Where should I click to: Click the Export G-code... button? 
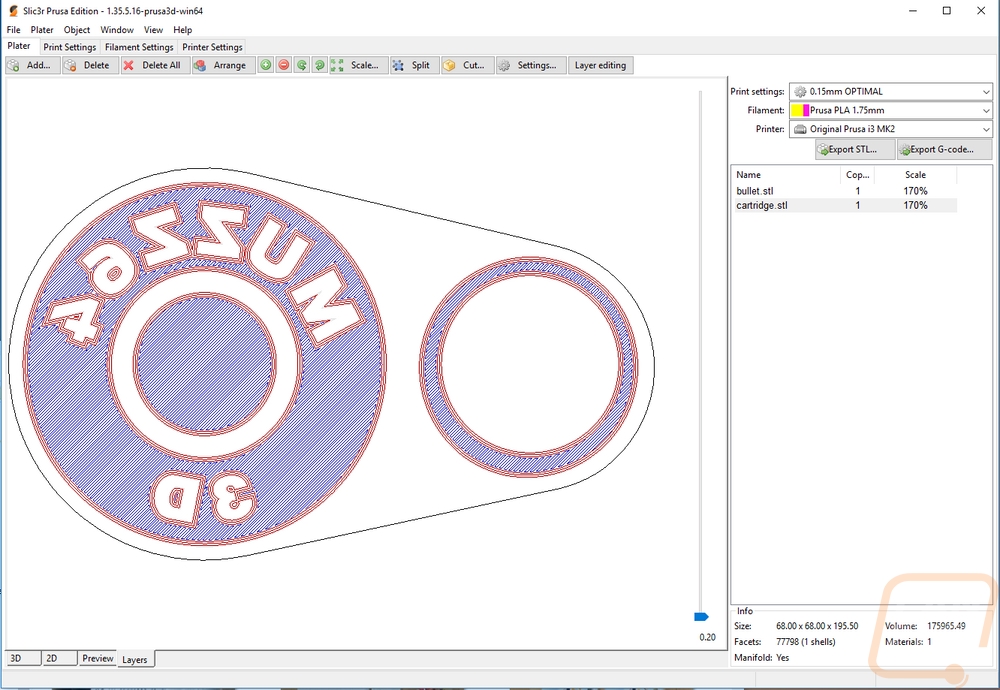point(944,150)
